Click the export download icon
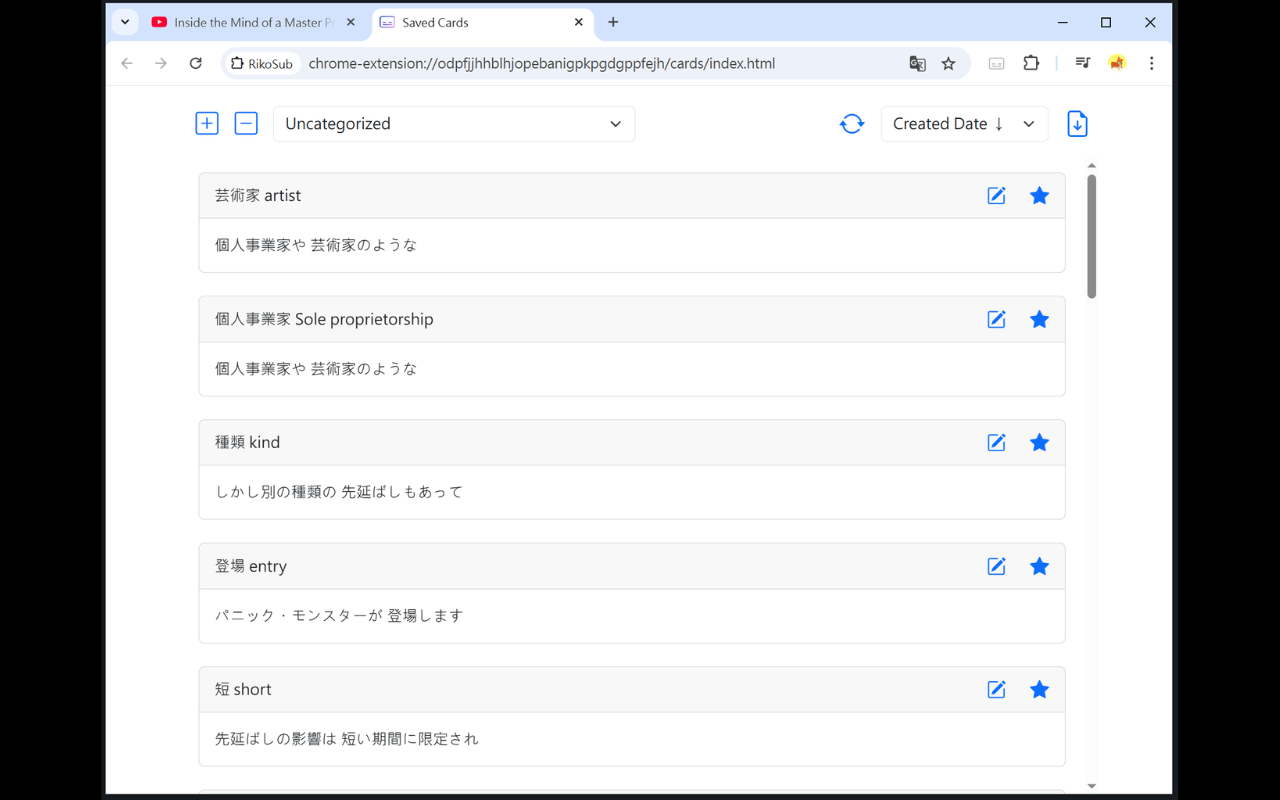Image resolution: width=1280 pixels, height=800 pixels. 1077,124
